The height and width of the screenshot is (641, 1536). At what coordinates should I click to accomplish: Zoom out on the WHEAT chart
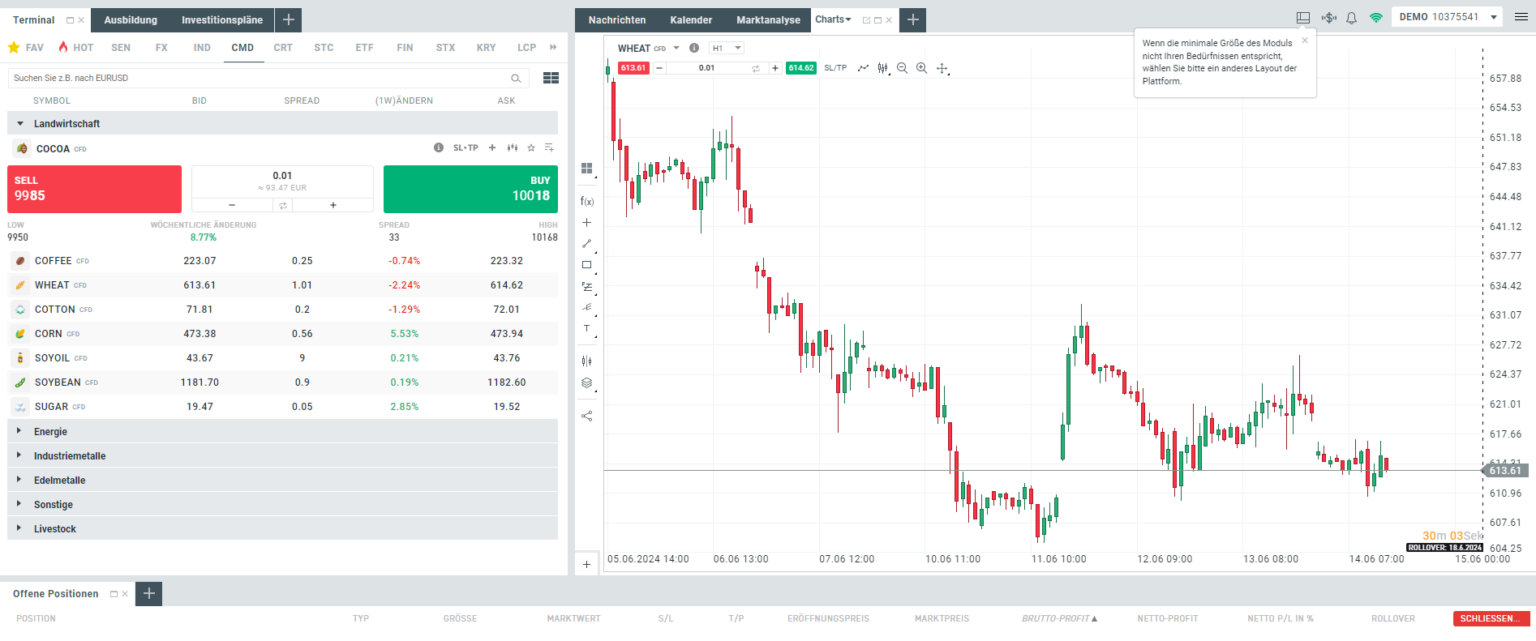click(902, 68)
